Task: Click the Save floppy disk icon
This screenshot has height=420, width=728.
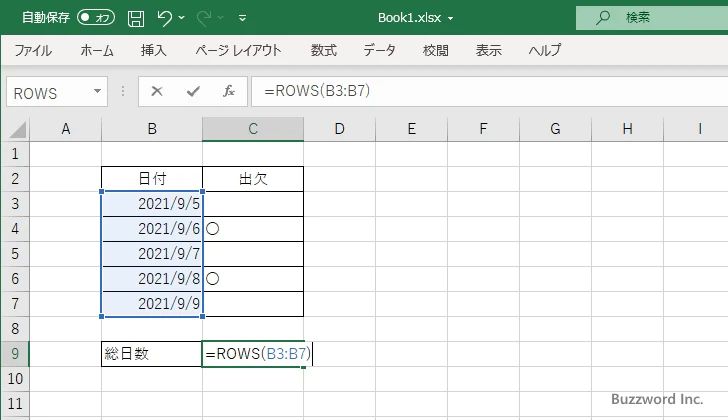Action: coord(136,18)
